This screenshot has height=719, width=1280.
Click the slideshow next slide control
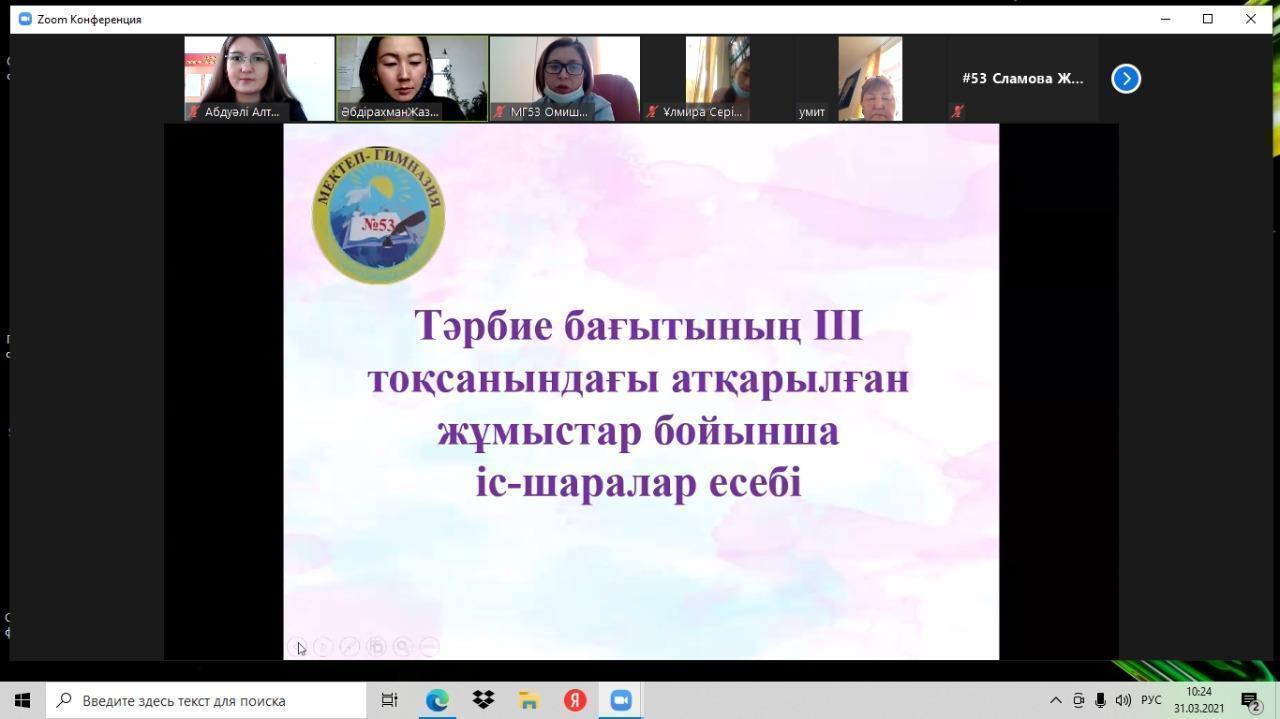coord(323,647)
